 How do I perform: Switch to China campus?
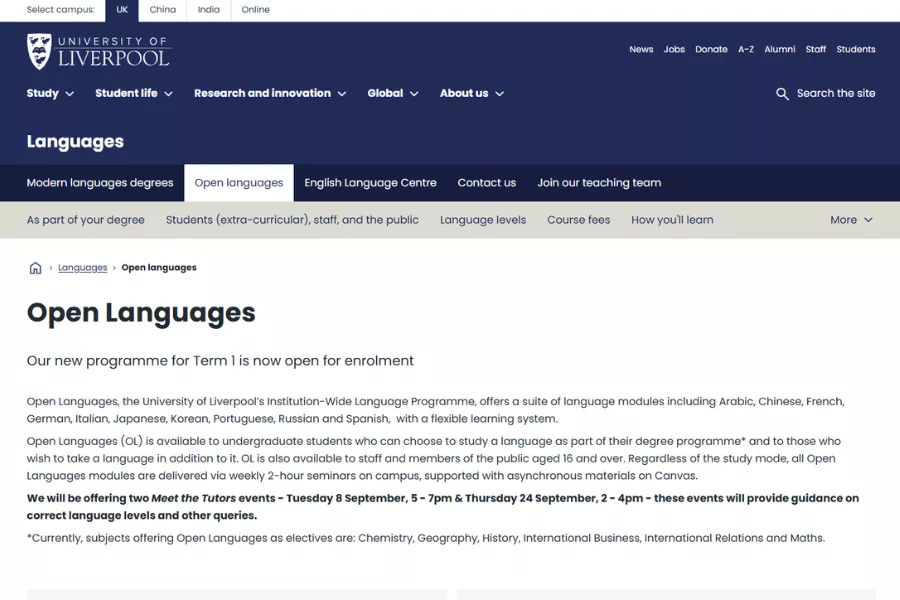click(x=162, y=10)
